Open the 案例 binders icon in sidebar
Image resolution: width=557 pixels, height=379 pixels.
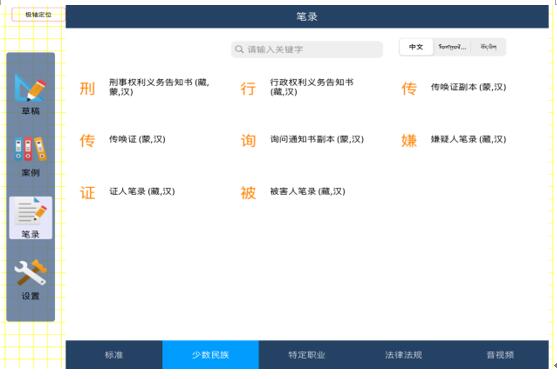(30, 148)
